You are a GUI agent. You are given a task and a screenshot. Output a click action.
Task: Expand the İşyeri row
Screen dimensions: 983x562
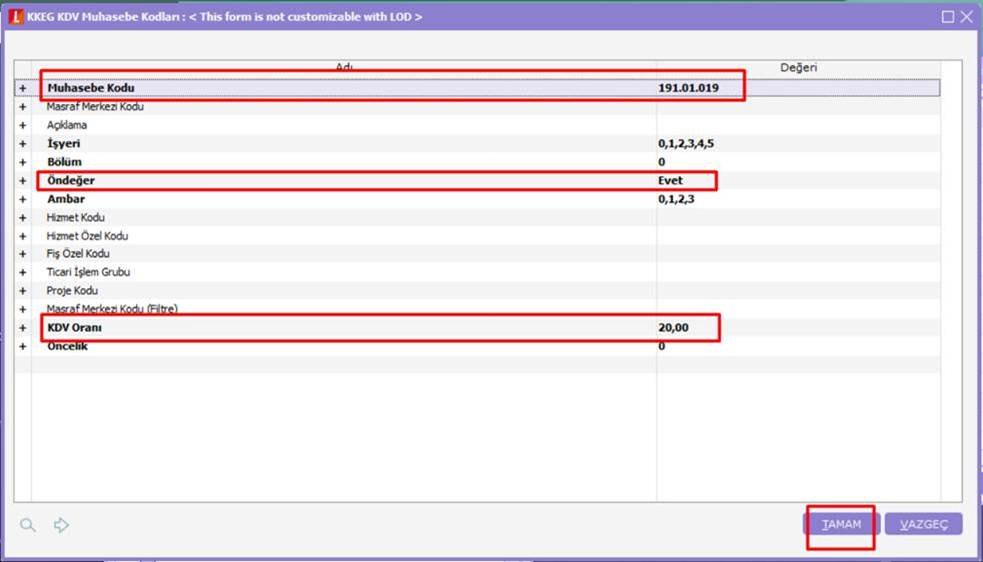(x=23, y=144)
